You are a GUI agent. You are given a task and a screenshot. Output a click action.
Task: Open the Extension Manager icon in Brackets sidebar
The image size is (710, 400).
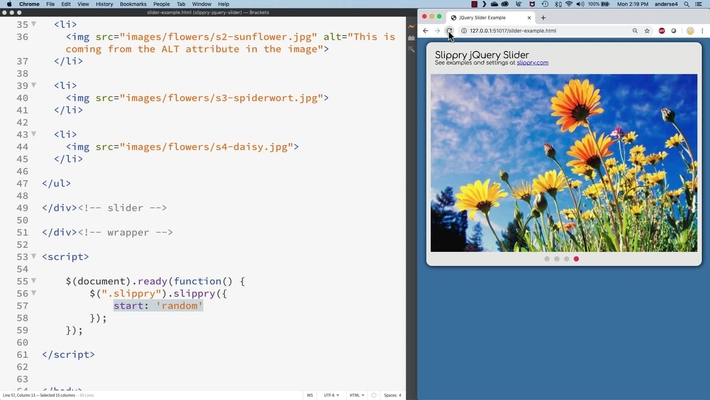click(411, 38)
